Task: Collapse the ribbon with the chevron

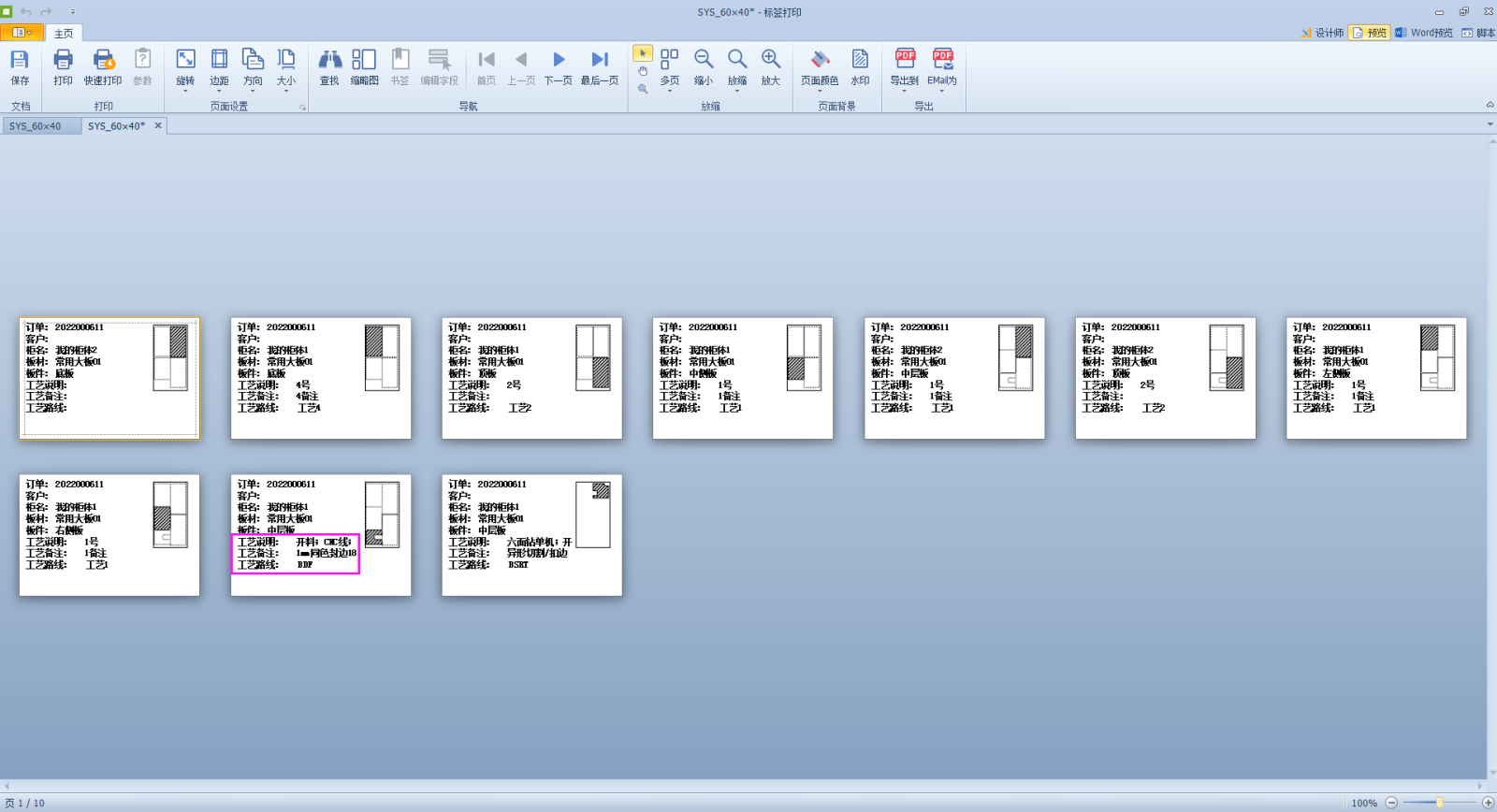Action: (1490, 105)
